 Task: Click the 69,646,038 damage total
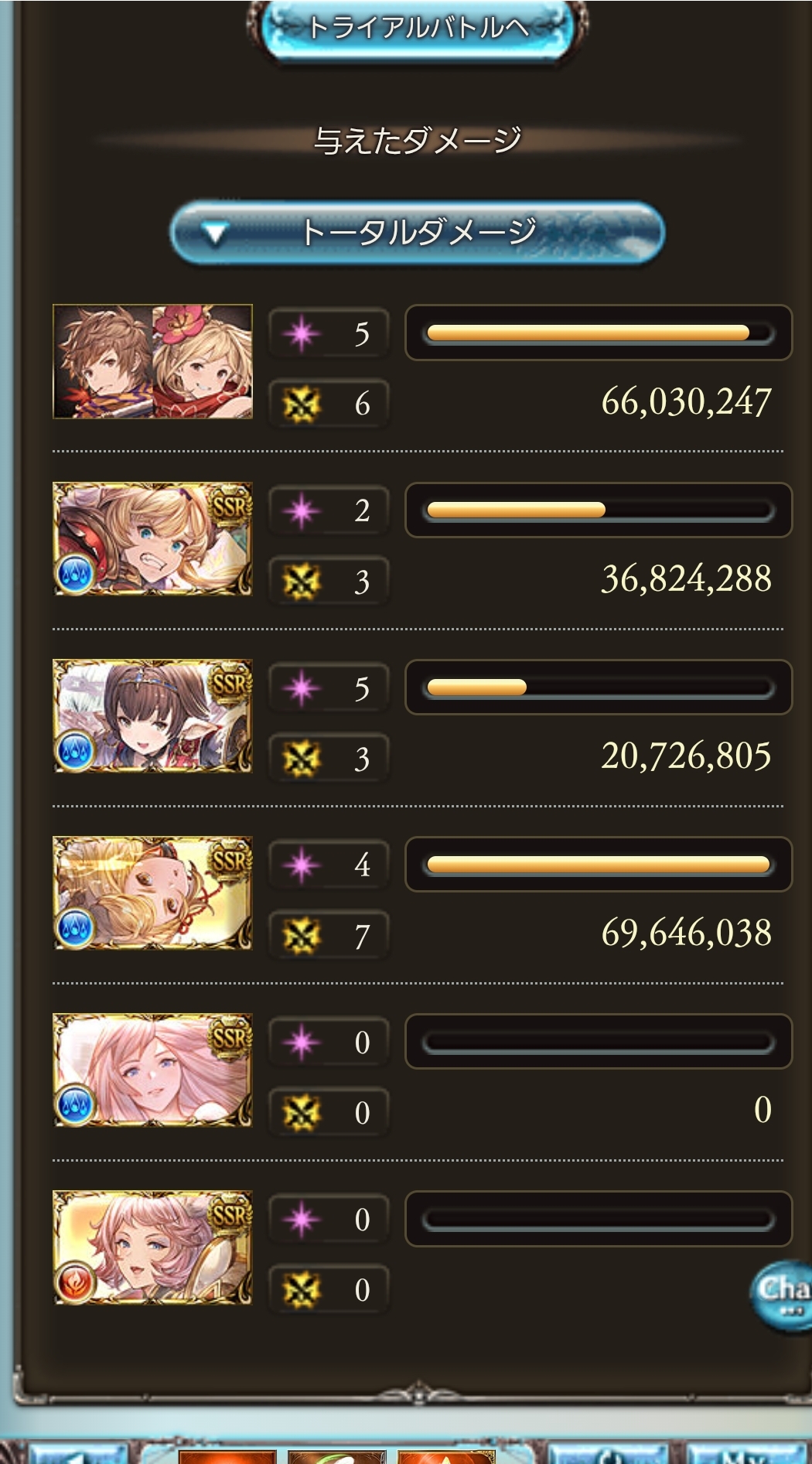point(686,933)
